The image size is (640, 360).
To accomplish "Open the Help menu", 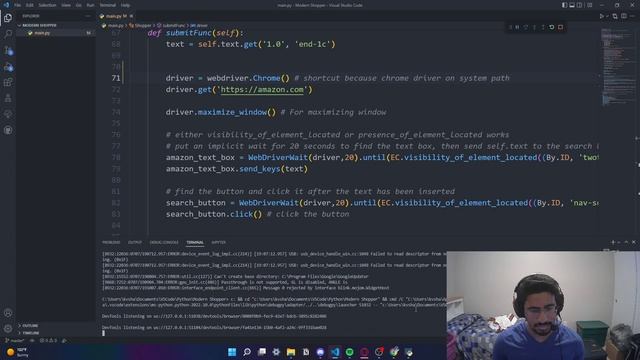I will point(125,5).
